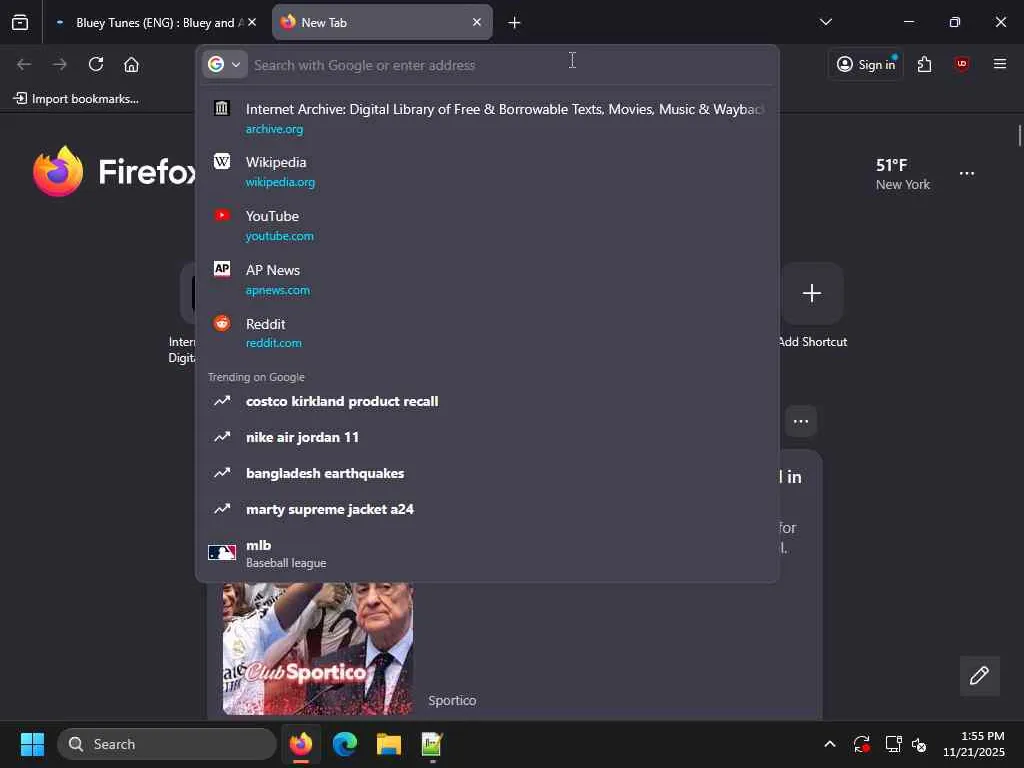Go forward with the forward arrow
This screenshot has height=768, width=1024.
tap(60, 64)
